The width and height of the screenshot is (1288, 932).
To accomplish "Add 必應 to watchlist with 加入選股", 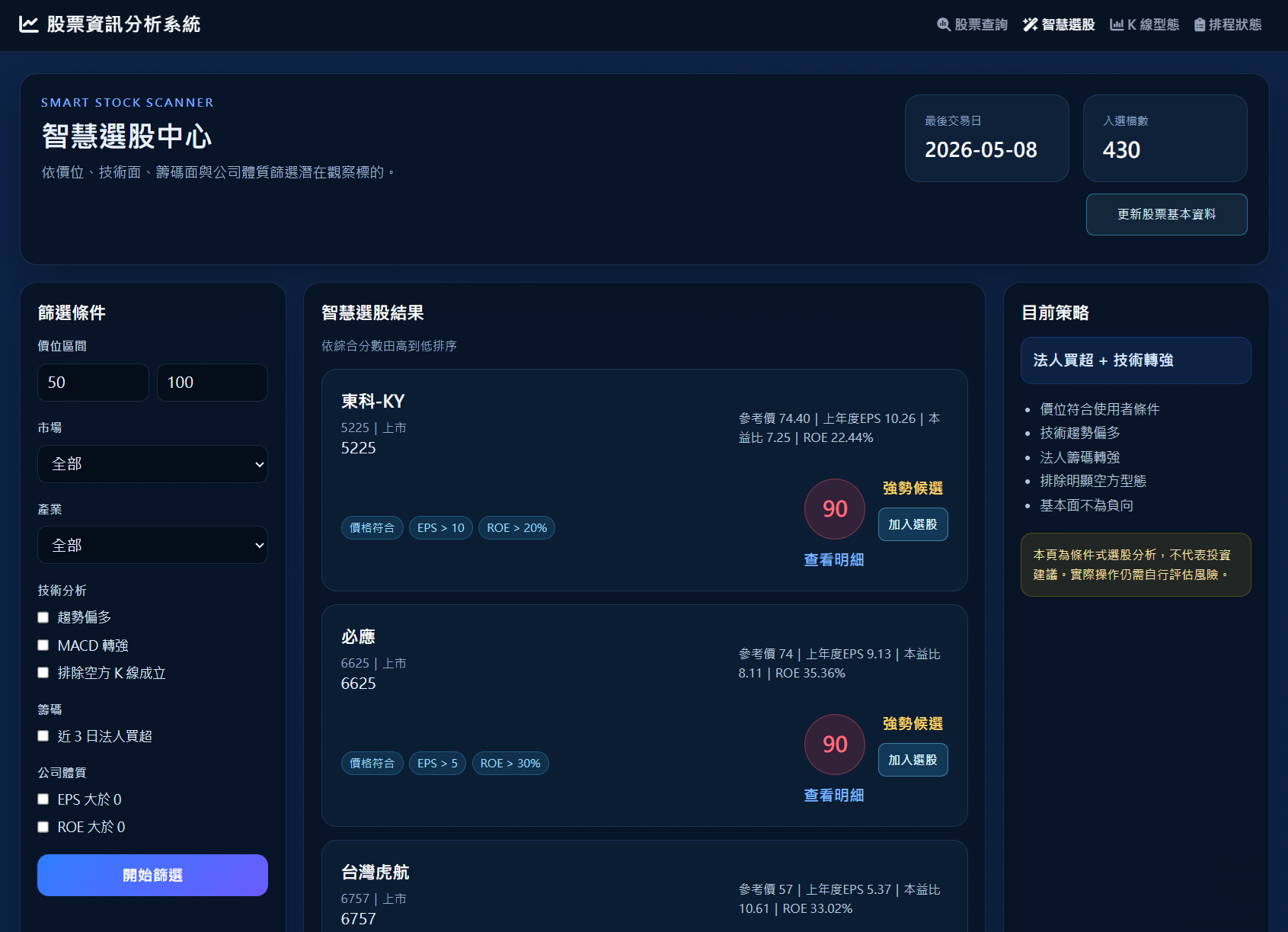I will (912, 760).
